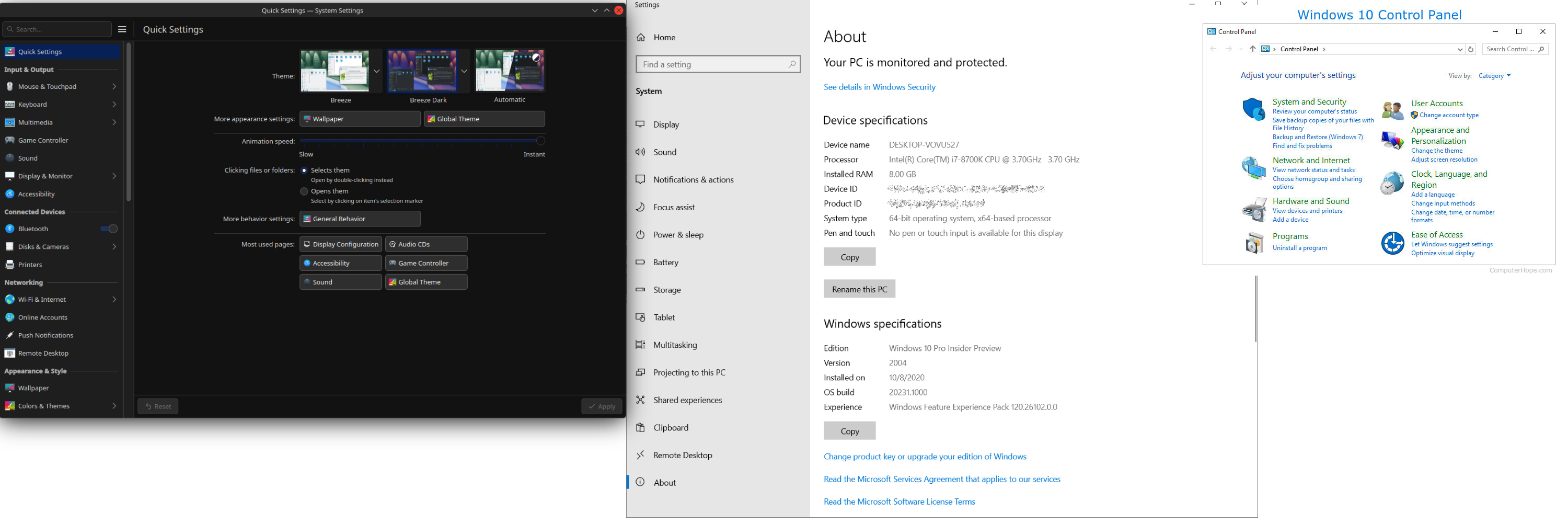The height and width of the screenshot is (523, 1568).
Task: Click the KDE Search field
Action: tap(57, 29)
